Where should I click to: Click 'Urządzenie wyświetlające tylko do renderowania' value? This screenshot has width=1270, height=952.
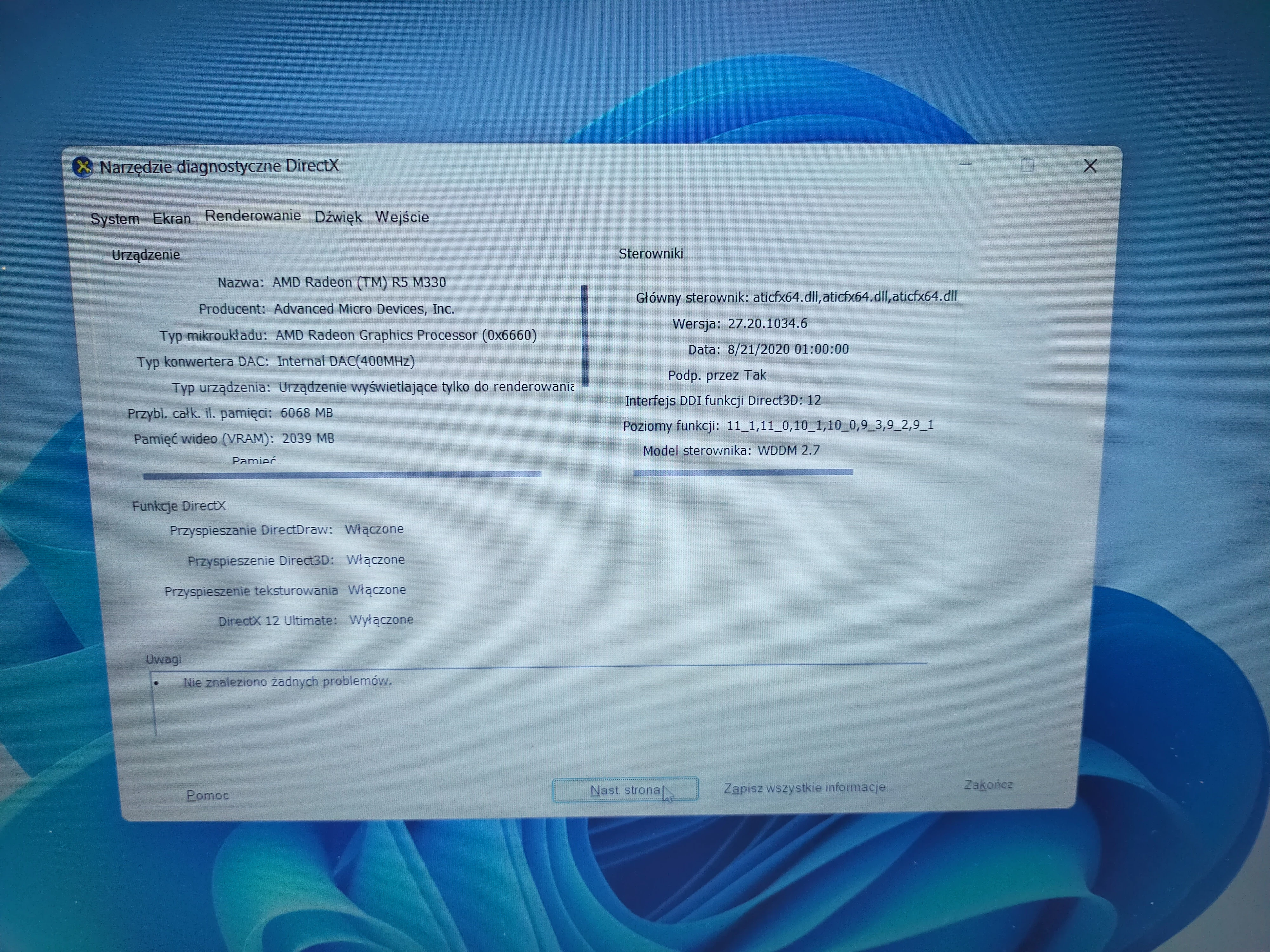click(426, 387)
